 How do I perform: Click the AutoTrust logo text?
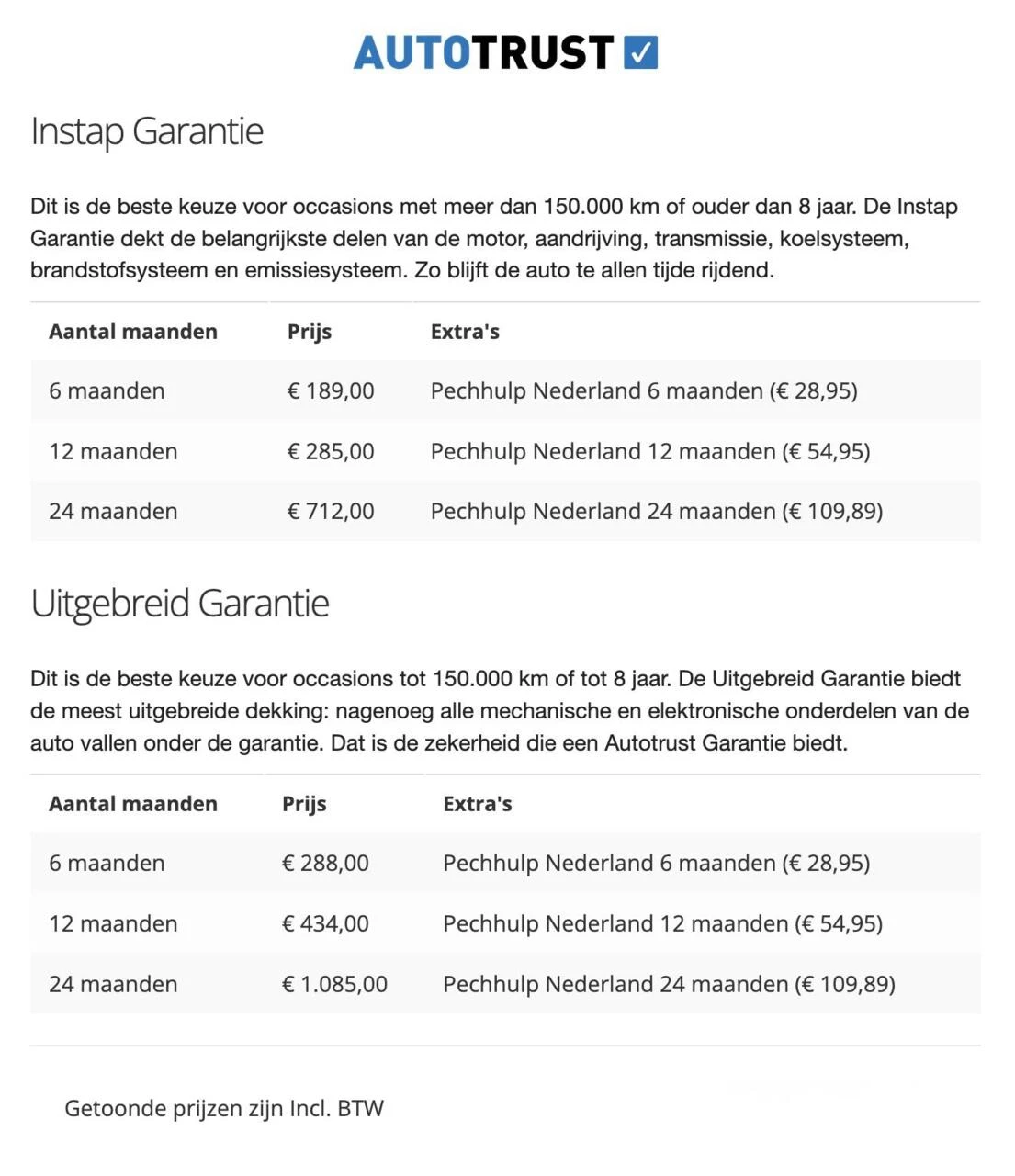[483, 53]
